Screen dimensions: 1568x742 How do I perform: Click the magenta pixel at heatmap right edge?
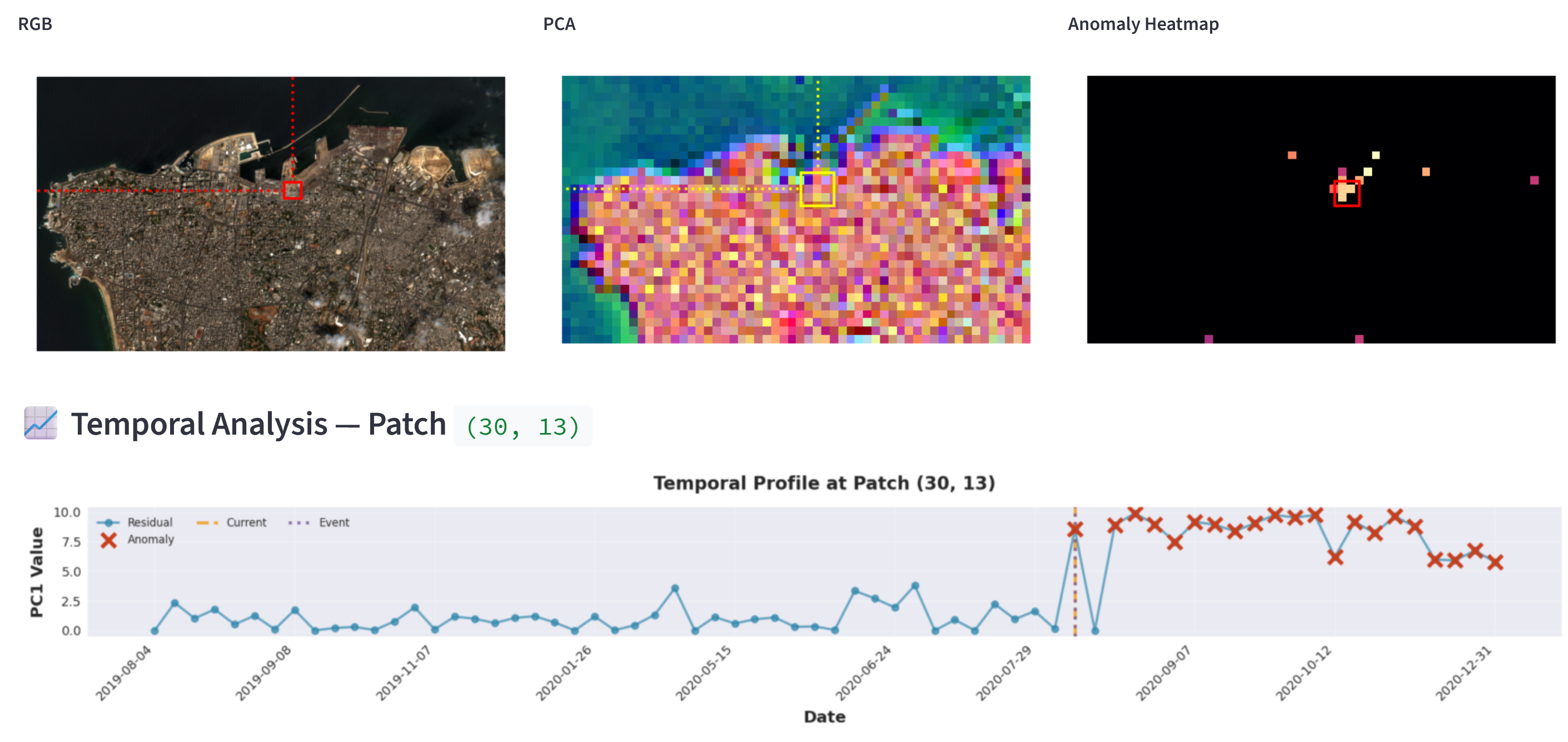pyautogui.click(x=1534, y=180)
